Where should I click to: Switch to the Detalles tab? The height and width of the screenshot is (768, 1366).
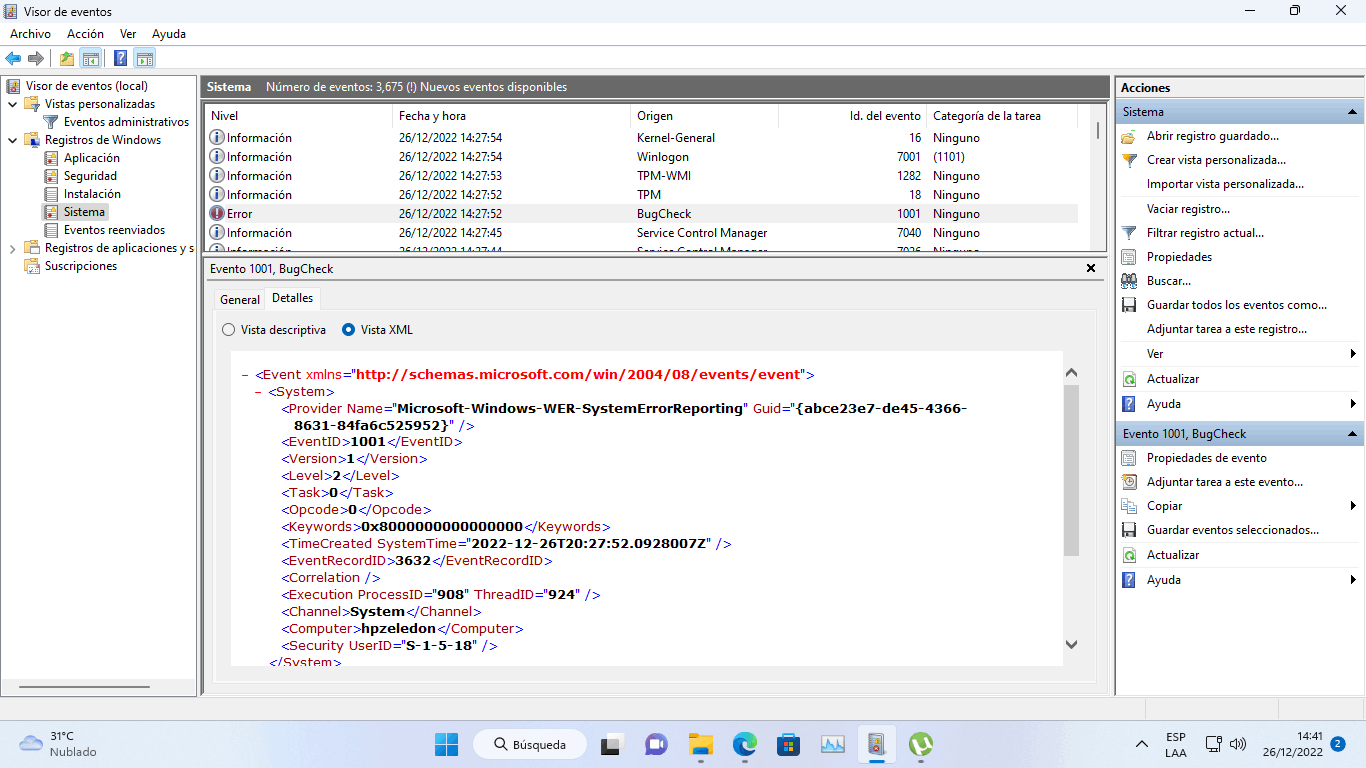tap(292, 298)
